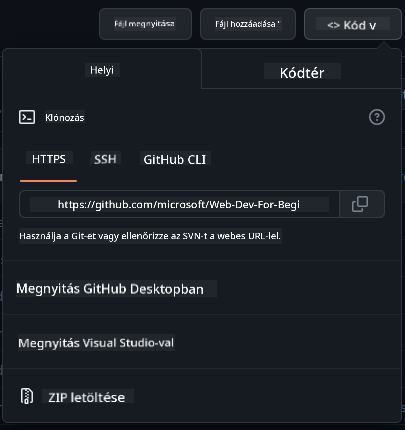Open the clone help question mark icon

377,117
